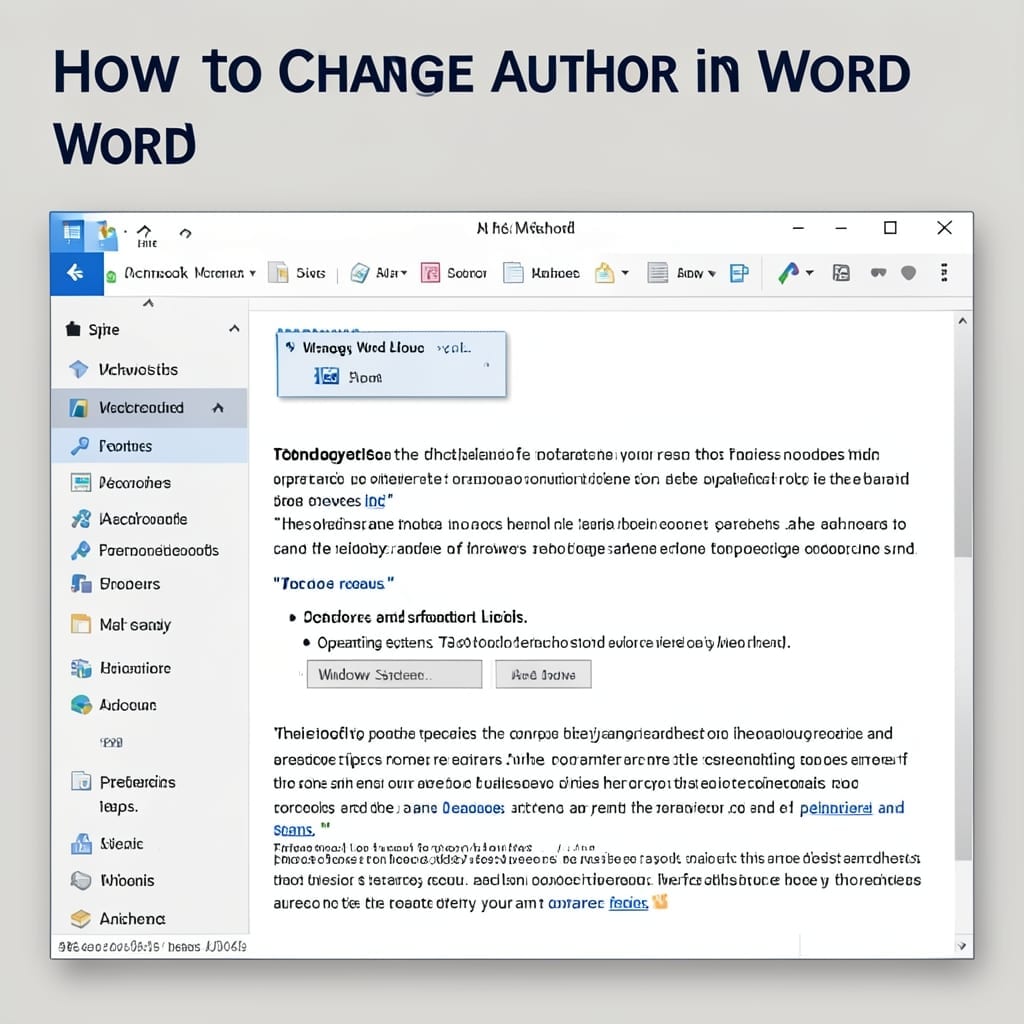Open the three-dot overflow menu
The image size is (1024, 1024).
click(x=944, y=272)
